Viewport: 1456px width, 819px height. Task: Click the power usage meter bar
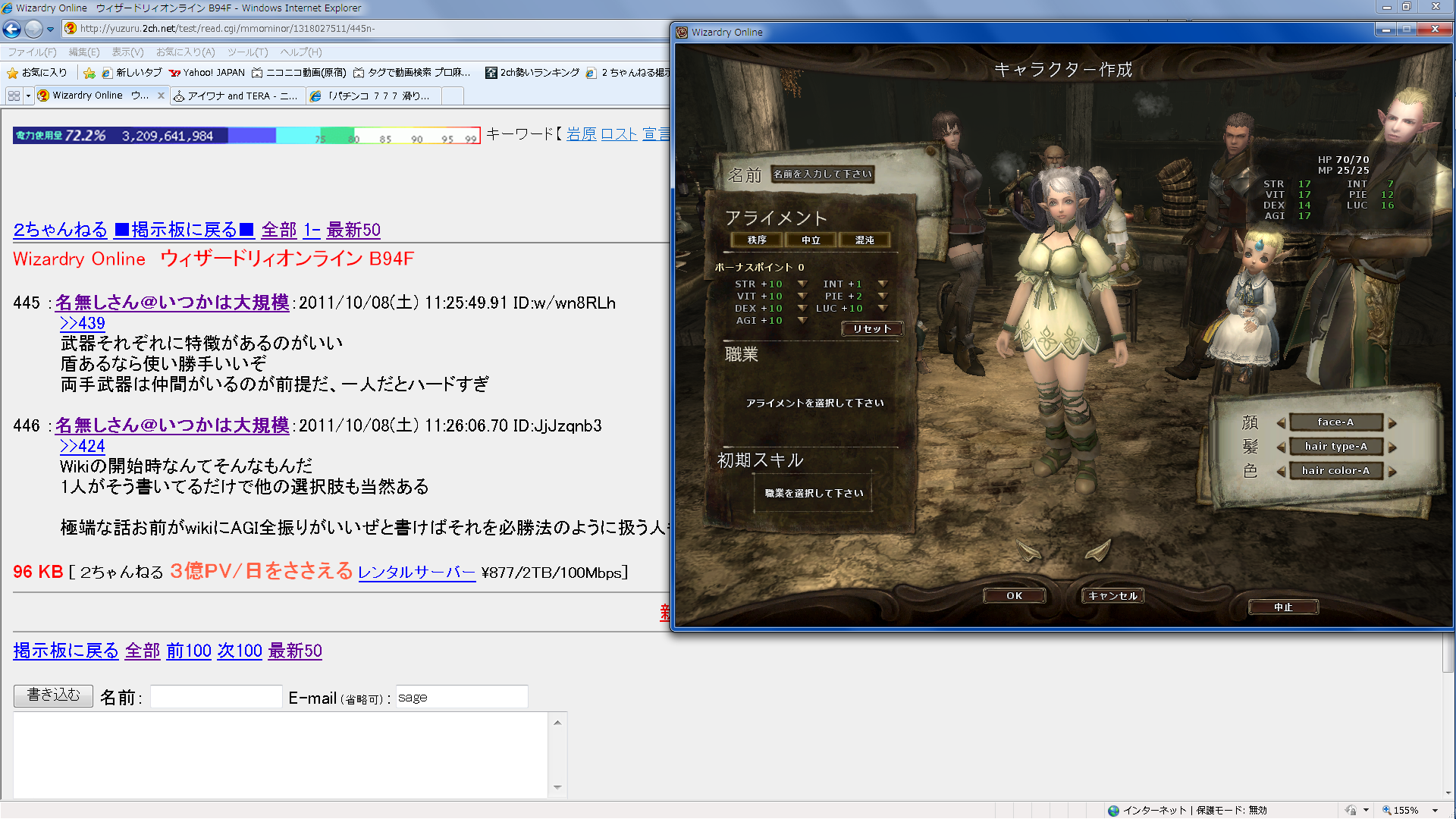point(246,136)
